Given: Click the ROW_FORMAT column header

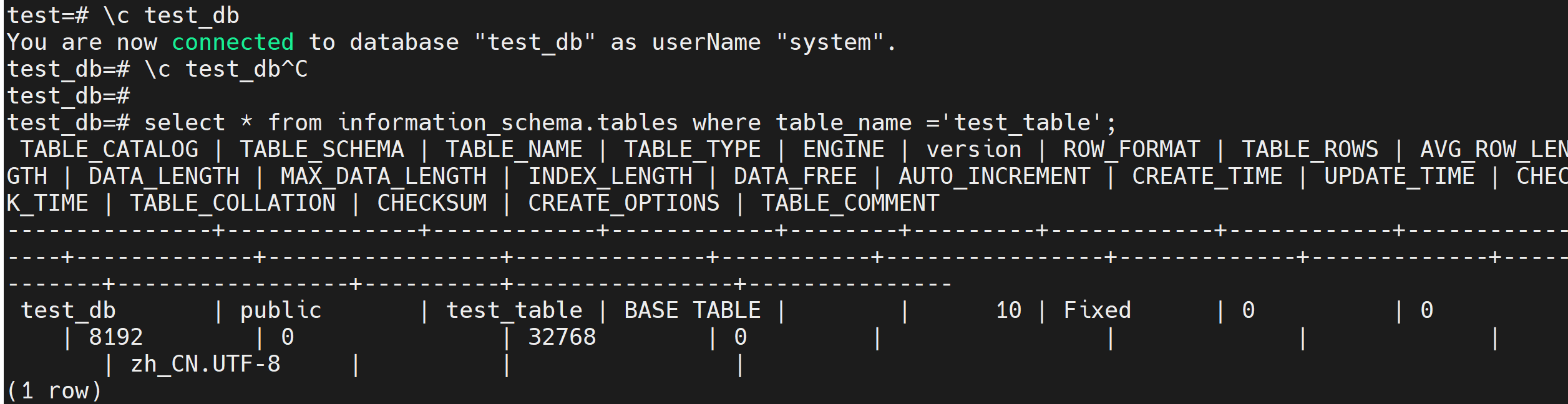Looking at the screenshot, I should pos(1131,150).
